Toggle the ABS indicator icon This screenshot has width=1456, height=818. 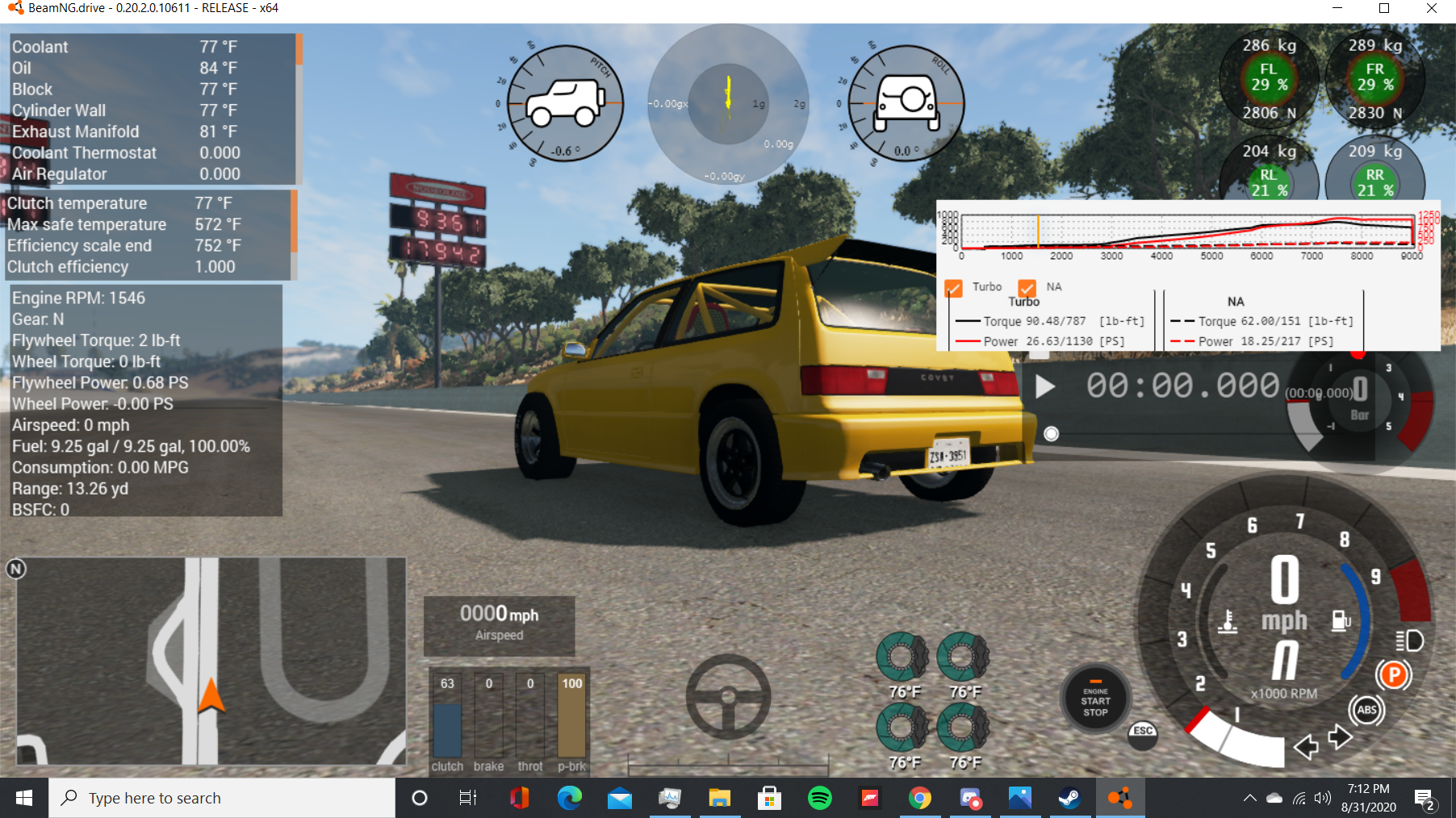1366,710
